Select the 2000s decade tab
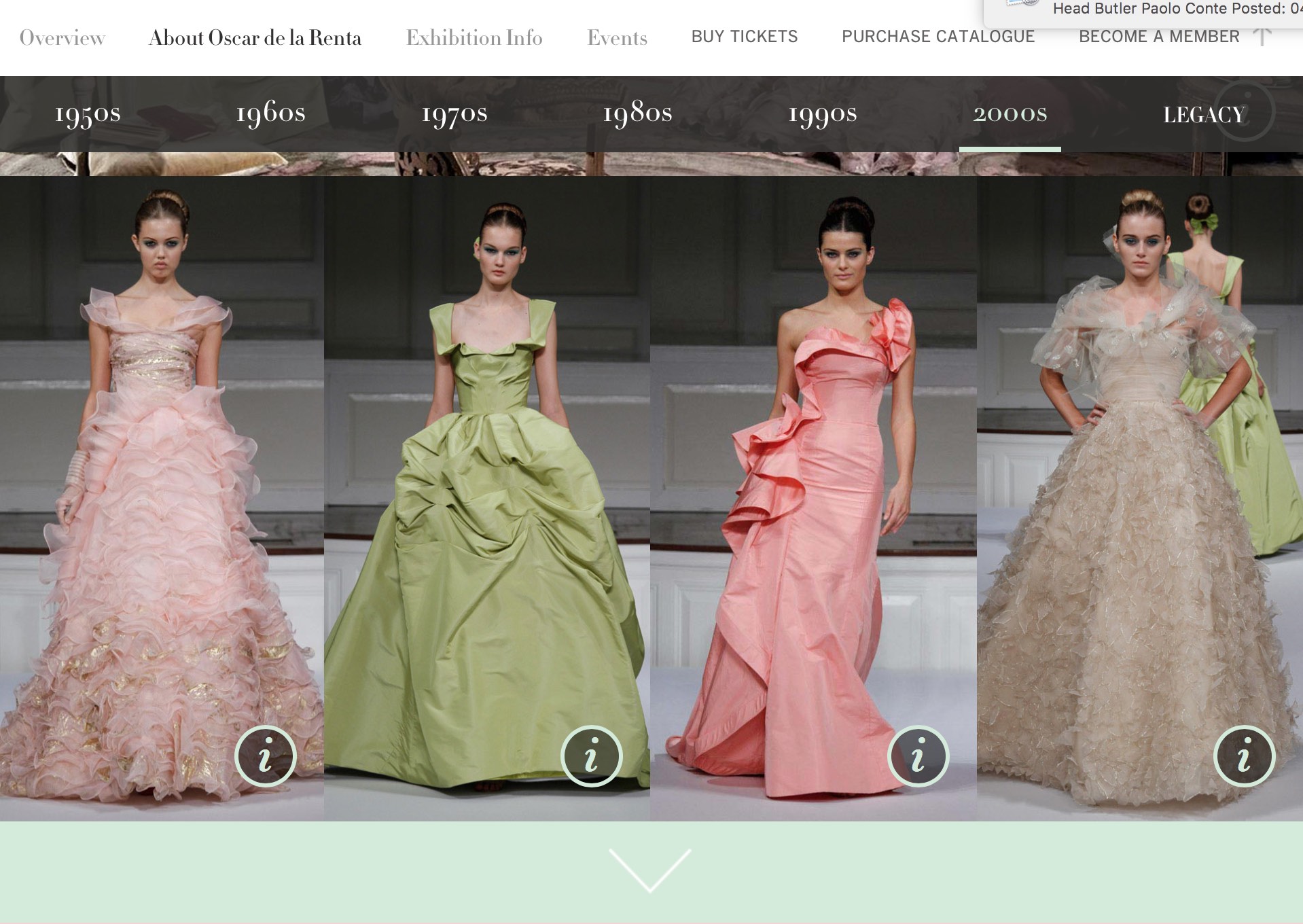The height and width of the screenshot is (924, 1303). coord(1010,113)
